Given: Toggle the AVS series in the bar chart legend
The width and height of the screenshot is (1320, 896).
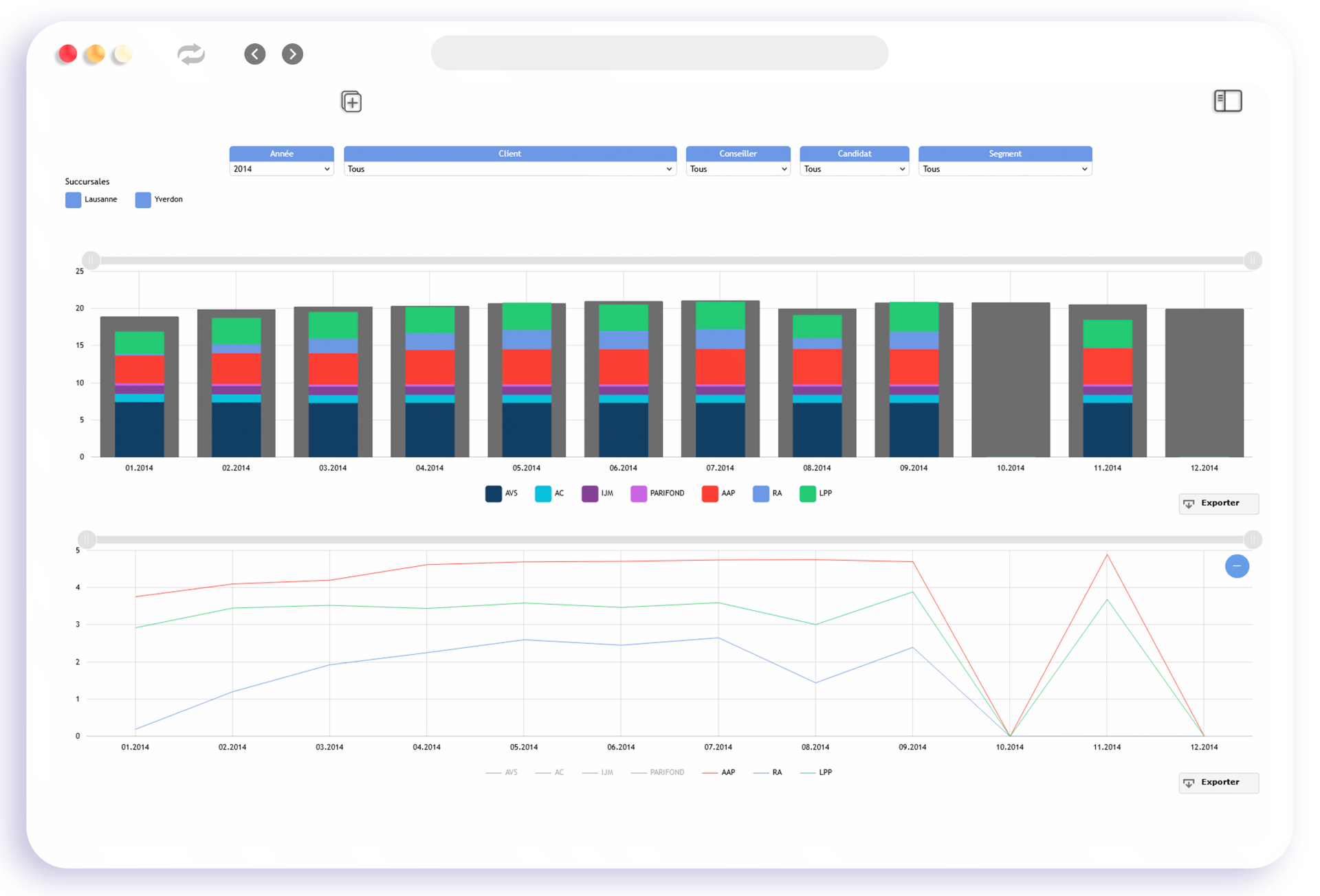Looking at the screenshot, I should coord(494,493).
